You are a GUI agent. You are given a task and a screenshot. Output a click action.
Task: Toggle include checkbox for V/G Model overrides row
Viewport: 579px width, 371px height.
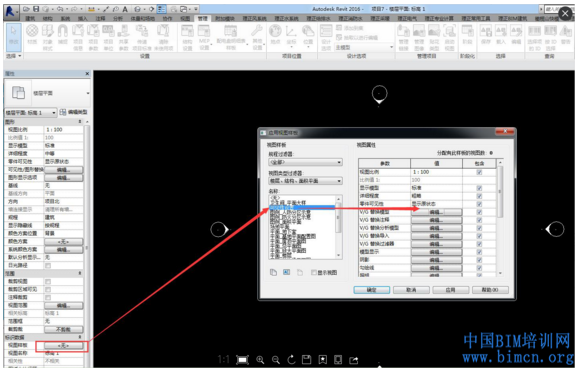coord(479,212)
